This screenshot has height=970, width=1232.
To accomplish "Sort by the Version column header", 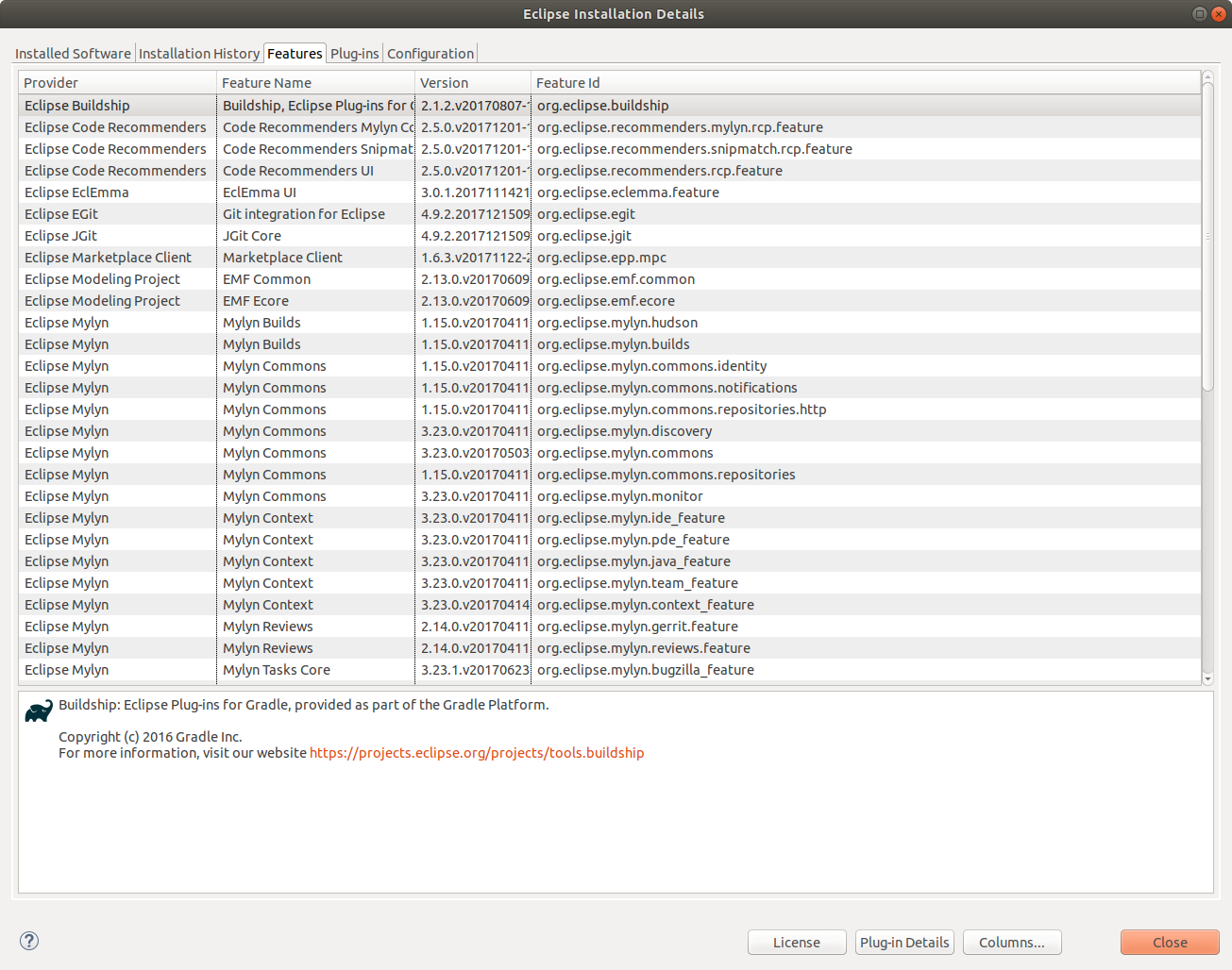I will coord(473,83).
